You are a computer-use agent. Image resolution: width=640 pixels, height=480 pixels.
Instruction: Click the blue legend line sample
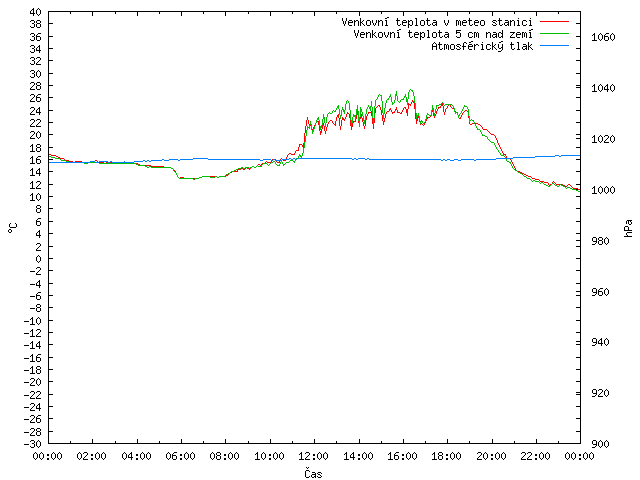click(x=554, y=46)
